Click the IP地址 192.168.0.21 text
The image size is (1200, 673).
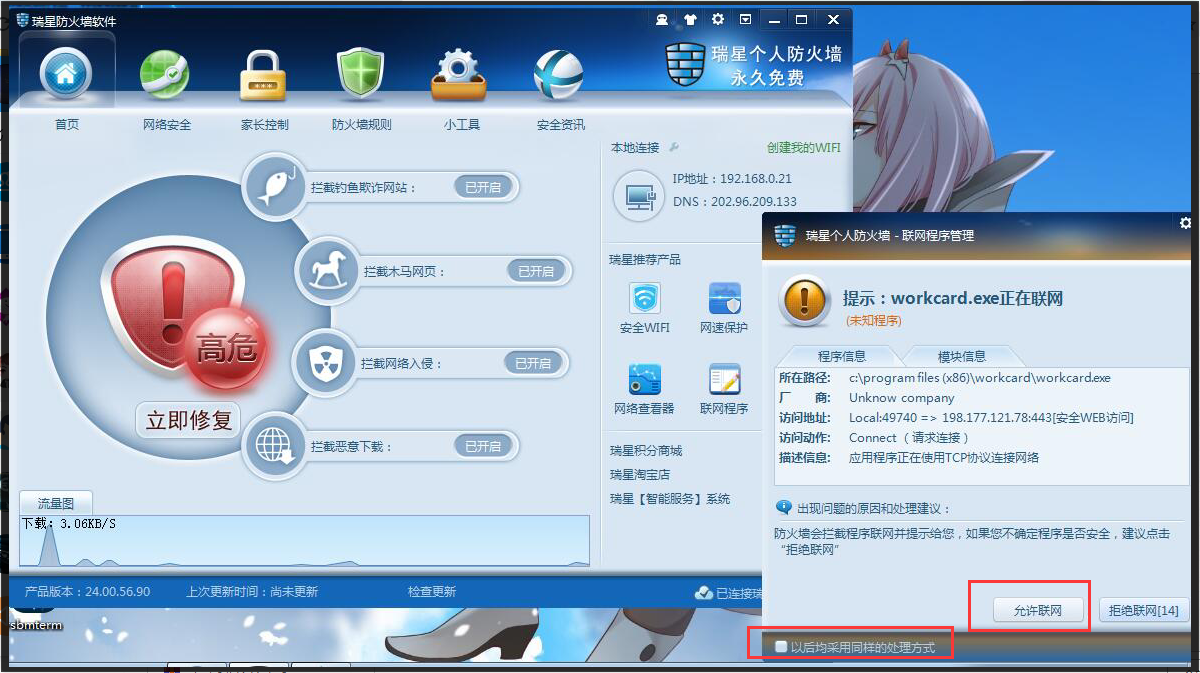pos(732,179)
